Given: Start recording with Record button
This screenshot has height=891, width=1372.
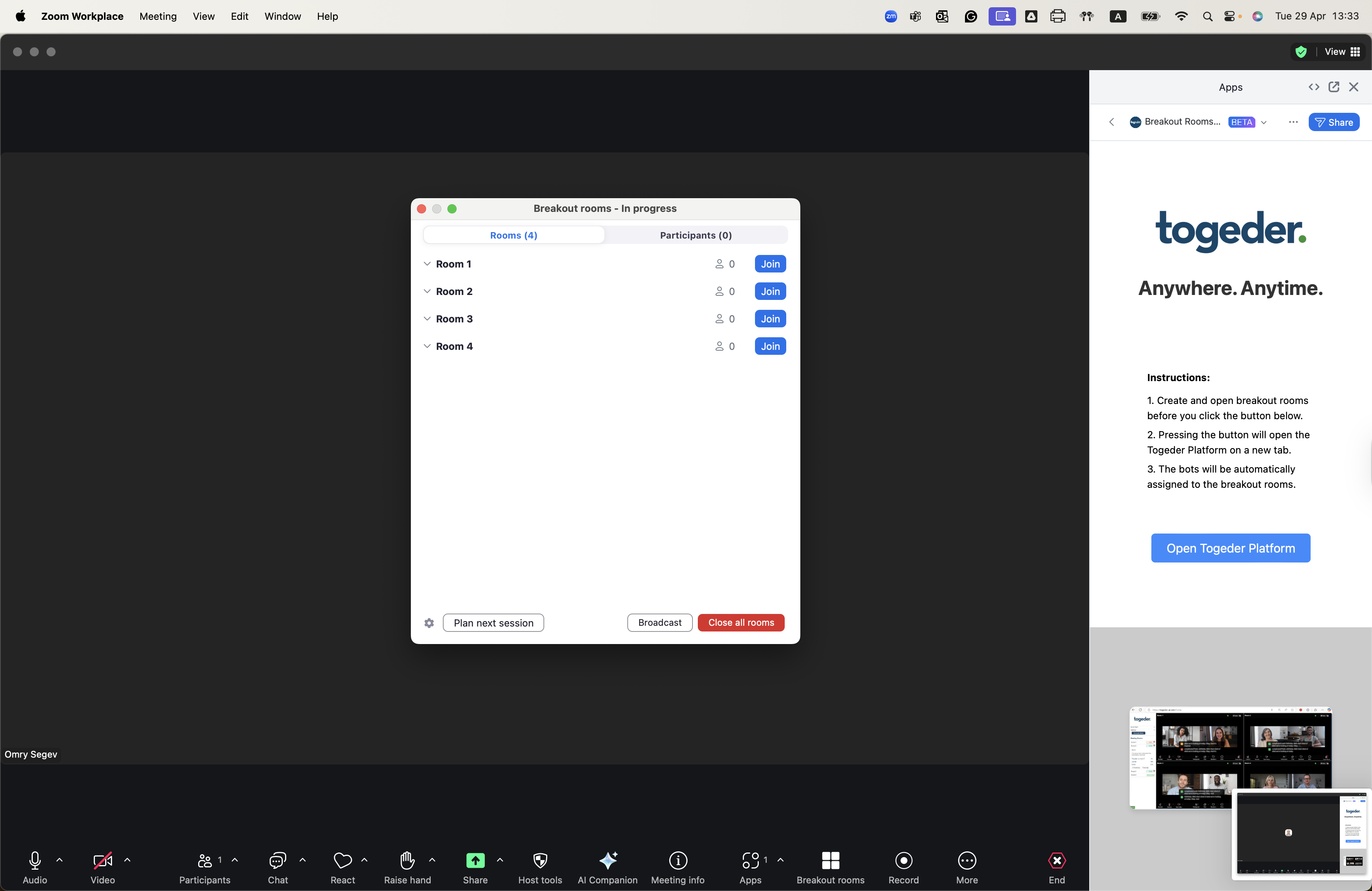Looking at the screenshot, I should click(903, 861).
